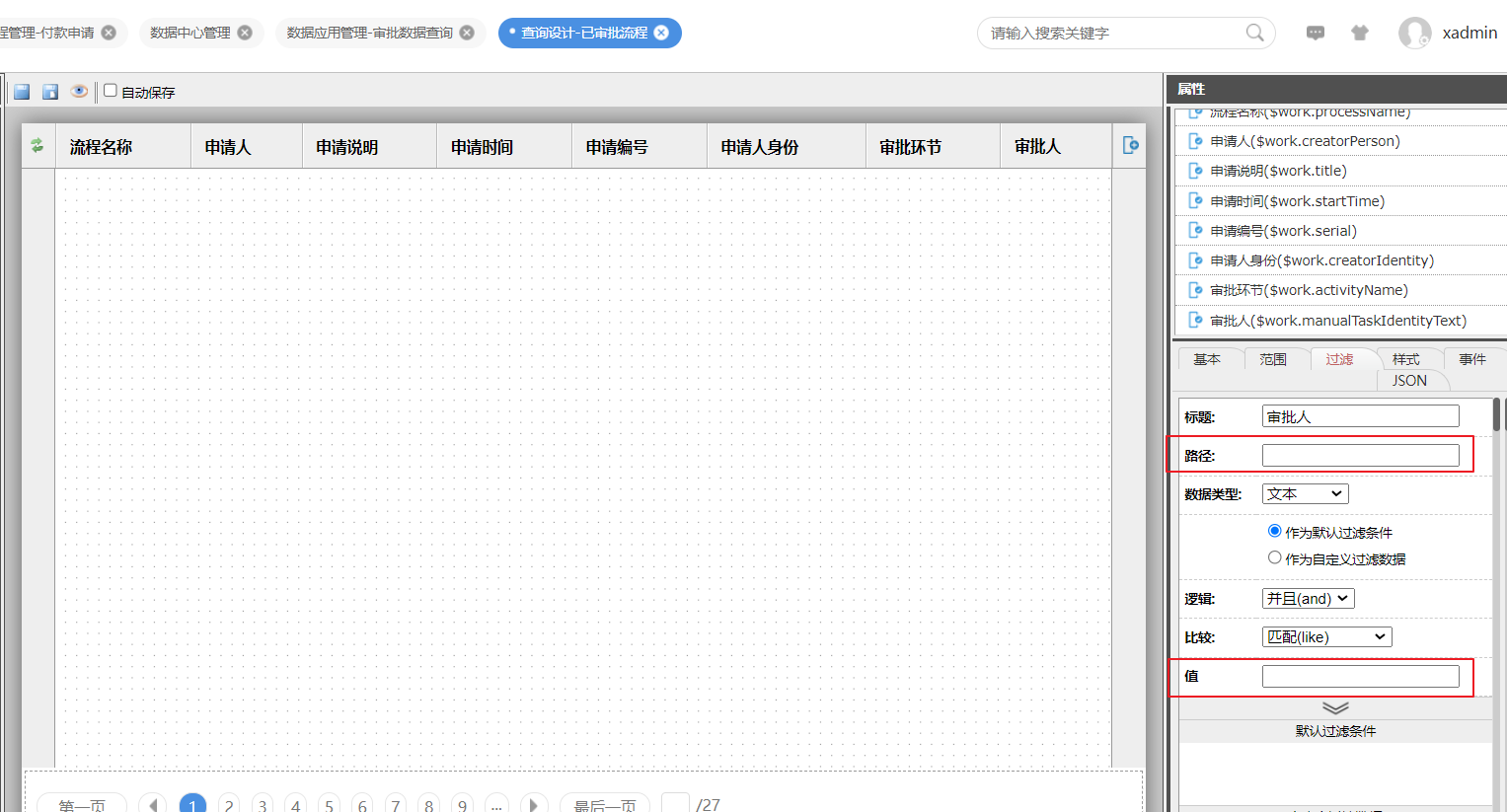Image resolution: width=1507 pixels, height=812 pixels.
Task: Click the green refresh arrows in table header
Action: click(38, 146)
